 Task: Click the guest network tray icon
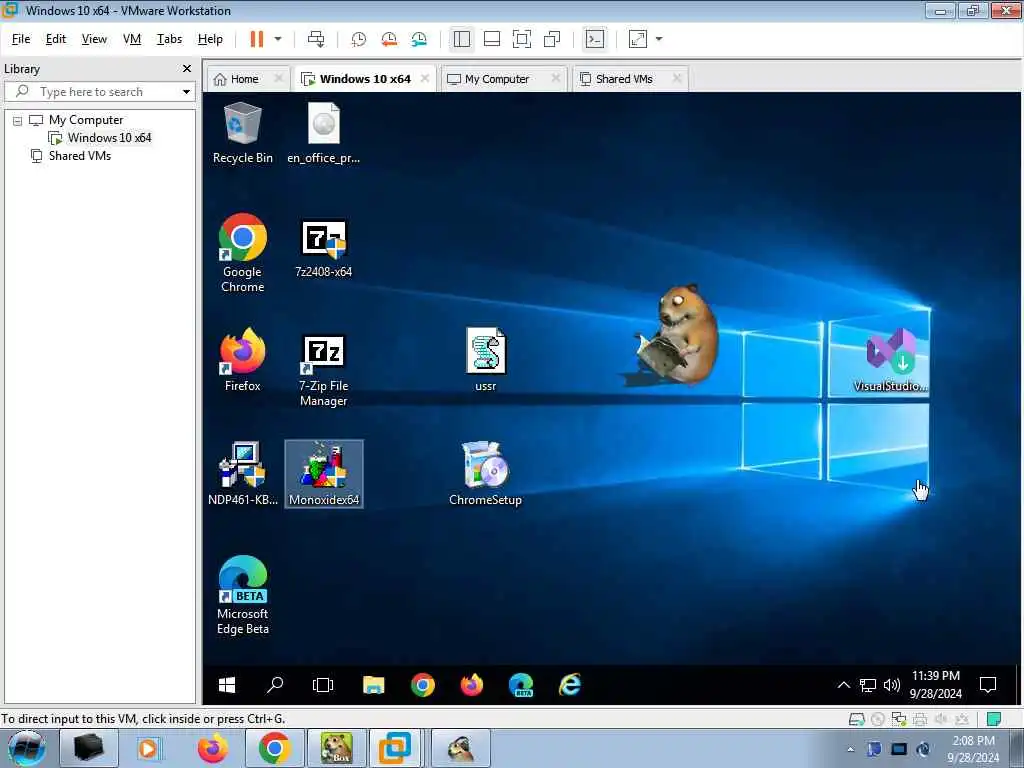[868, 685]
